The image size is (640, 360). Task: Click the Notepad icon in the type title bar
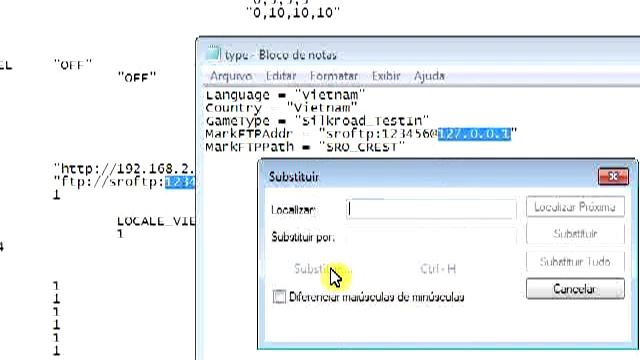[x=213, y=54]
